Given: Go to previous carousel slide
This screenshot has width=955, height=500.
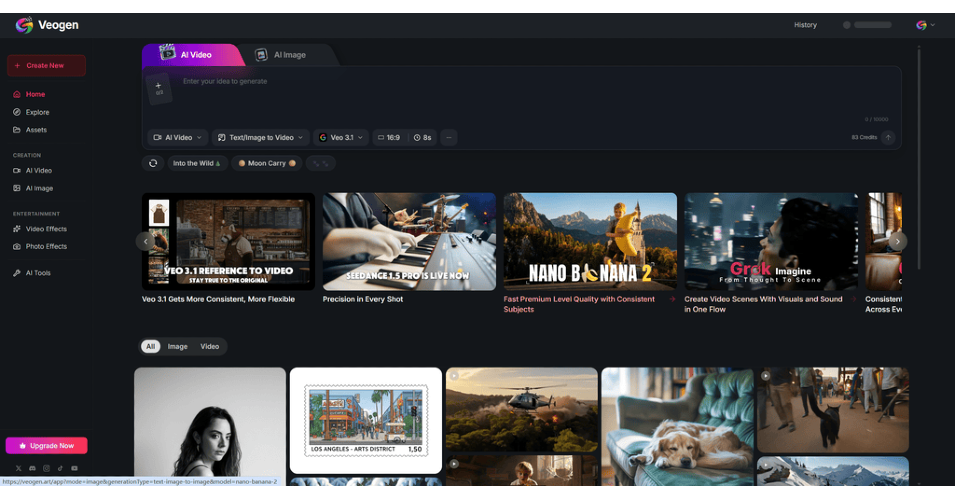Looking at the screenshot, I should [145, 241].
